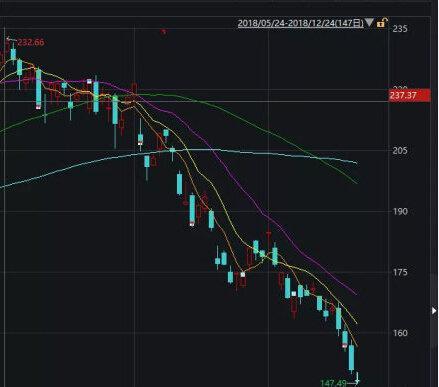Screen dimensions: 439x387
Task: Click the scrollbar on the right edge
Action: (434, 310)
